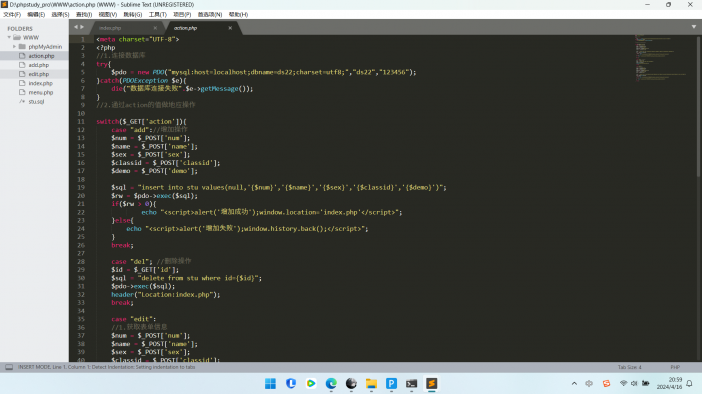Click the WWW folder icon
Viewport: 702px width, 394px height.
click(x=17, y=37)
